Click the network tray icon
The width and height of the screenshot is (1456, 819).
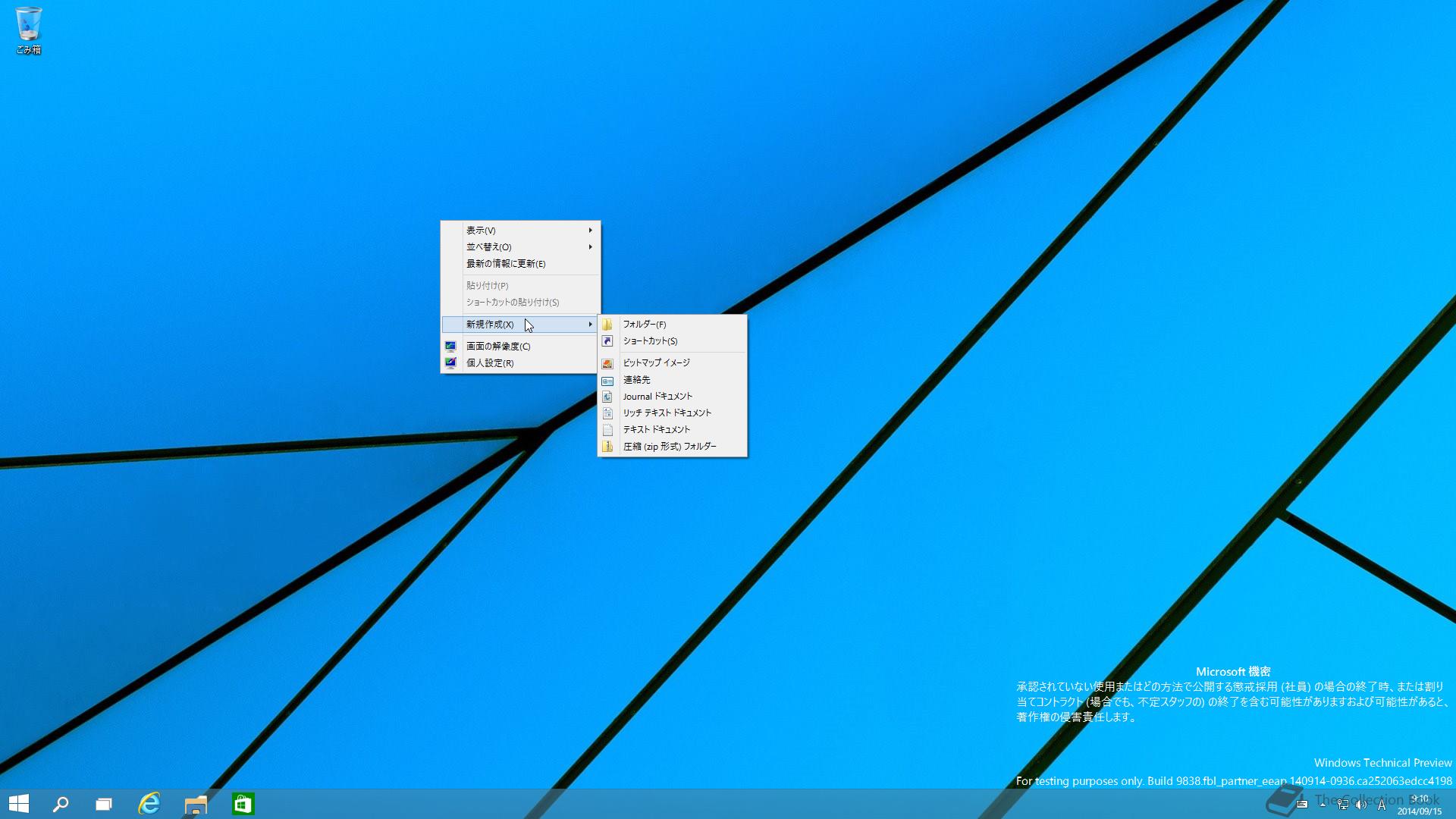1343,805
